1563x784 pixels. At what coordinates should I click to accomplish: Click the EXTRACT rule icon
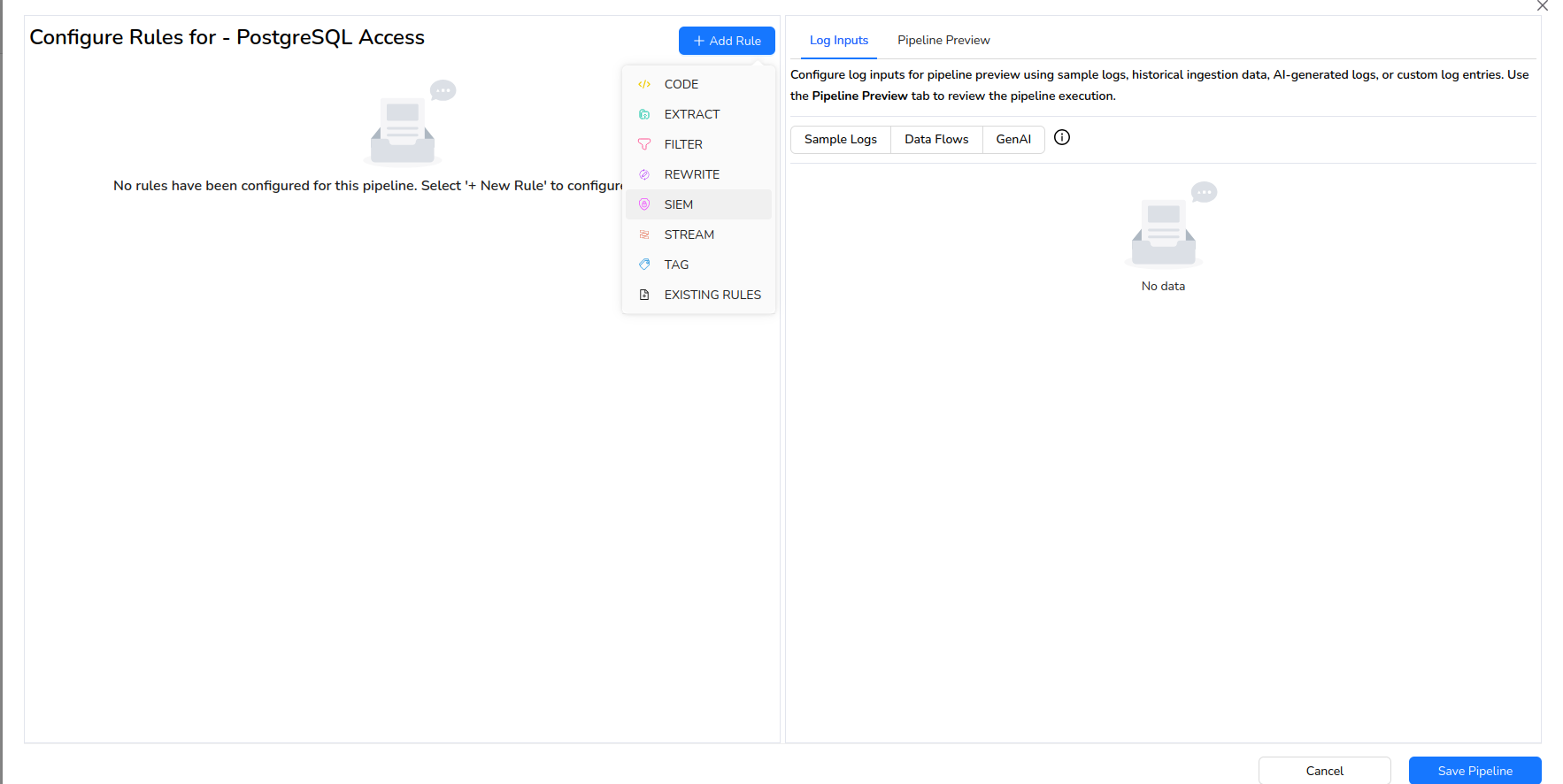point(644,114)
